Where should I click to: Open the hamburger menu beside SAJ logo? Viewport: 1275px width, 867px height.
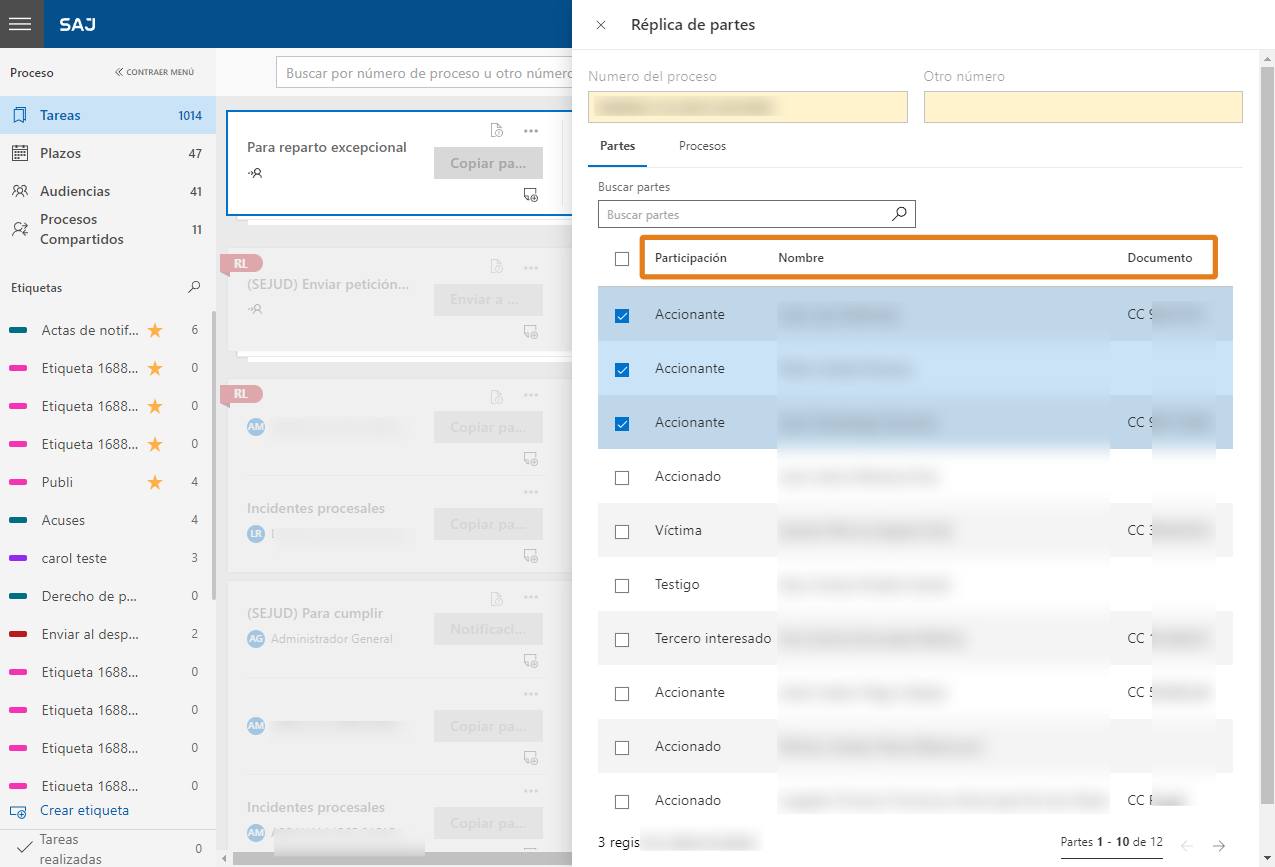(x=21, y=24)
